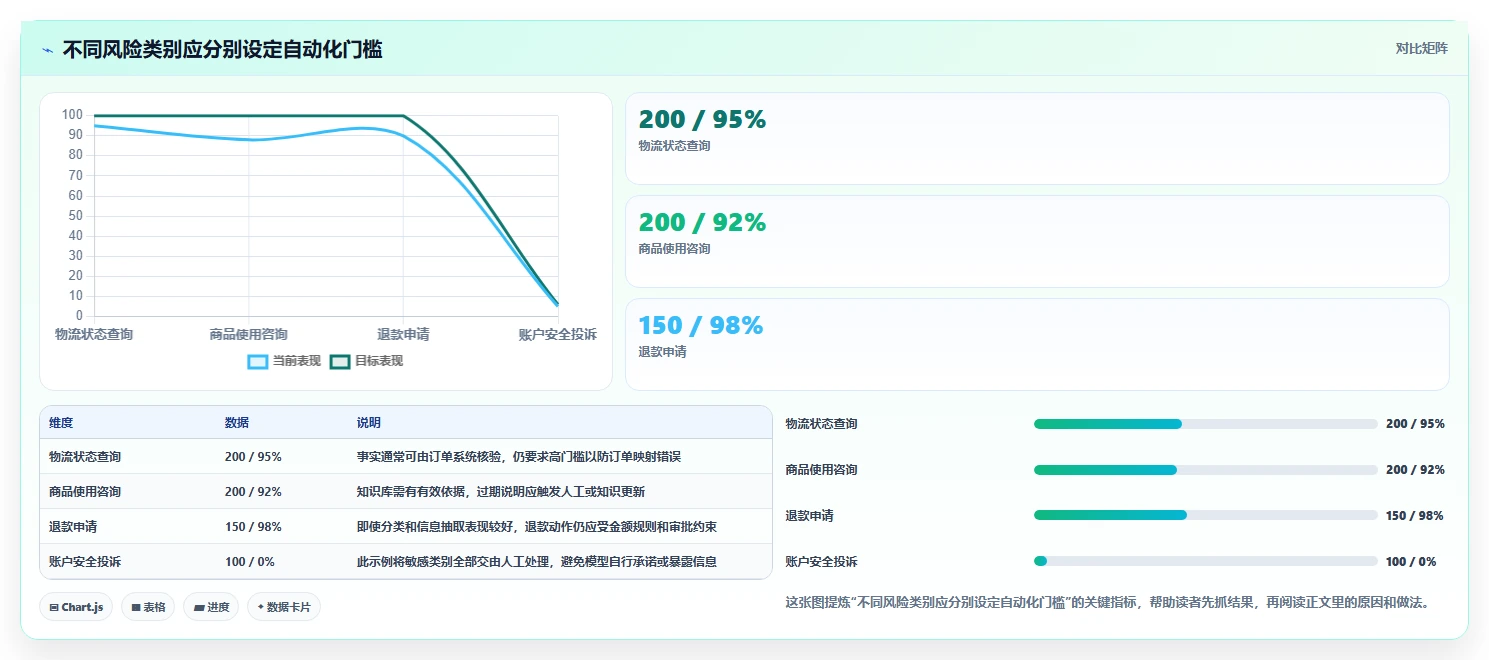Screen dimensions: 1489x660
Task: Click the 商品使用咨询 x-axis label on the chart
Action: 249,334
